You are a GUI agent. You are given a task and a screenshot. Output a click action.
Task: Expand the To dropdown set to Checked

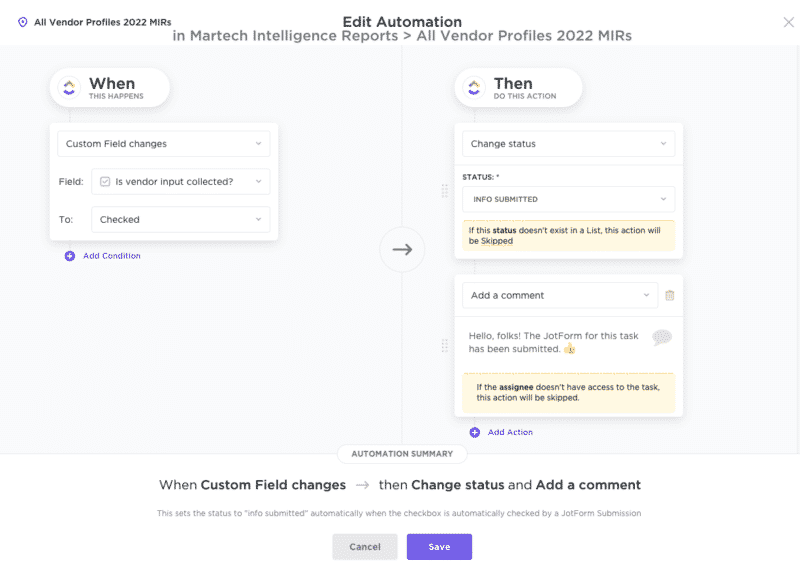(x=180, y=219)
